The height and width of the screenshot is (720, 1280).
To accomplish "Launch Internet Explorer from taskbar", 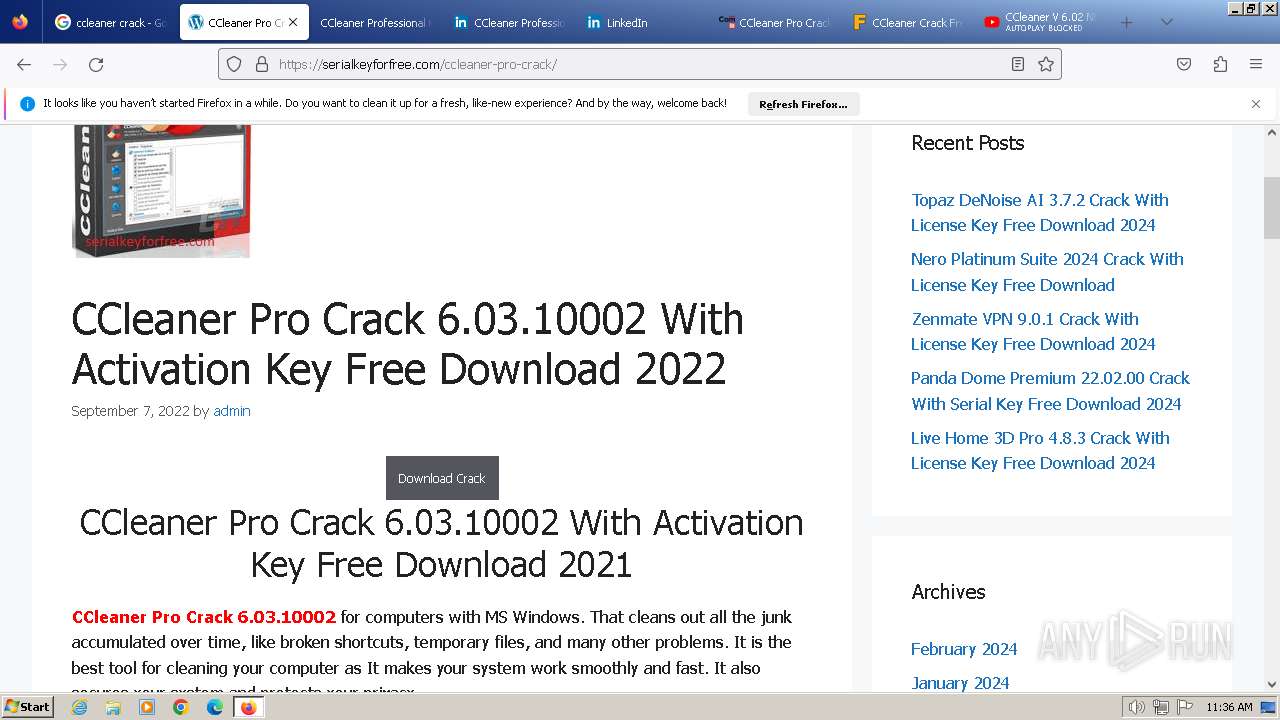I will [x=79, y=707].
